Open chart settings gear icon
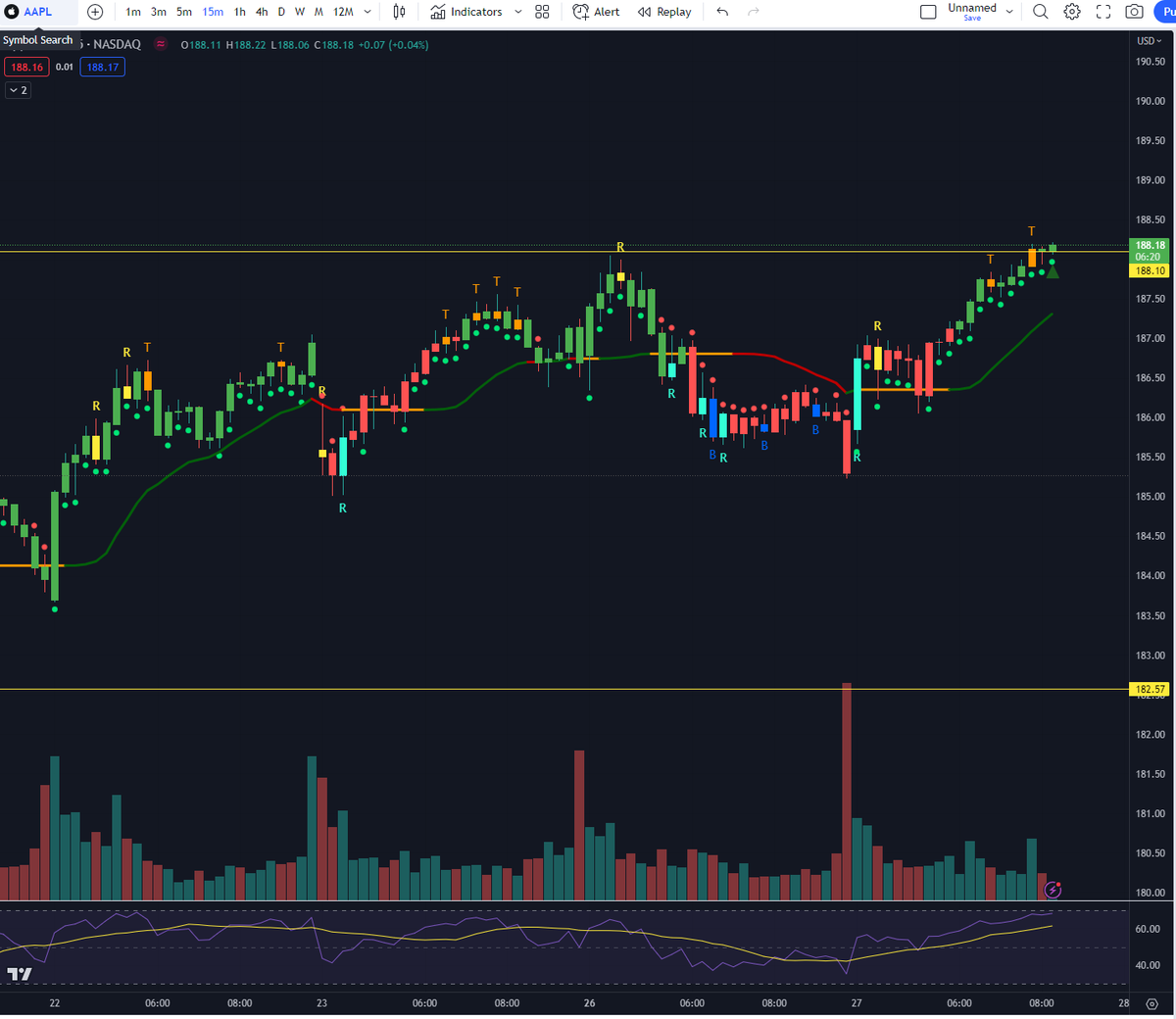This screenshot has height=1019, width=1176. pyautogui.click(x=1072, y=12)
